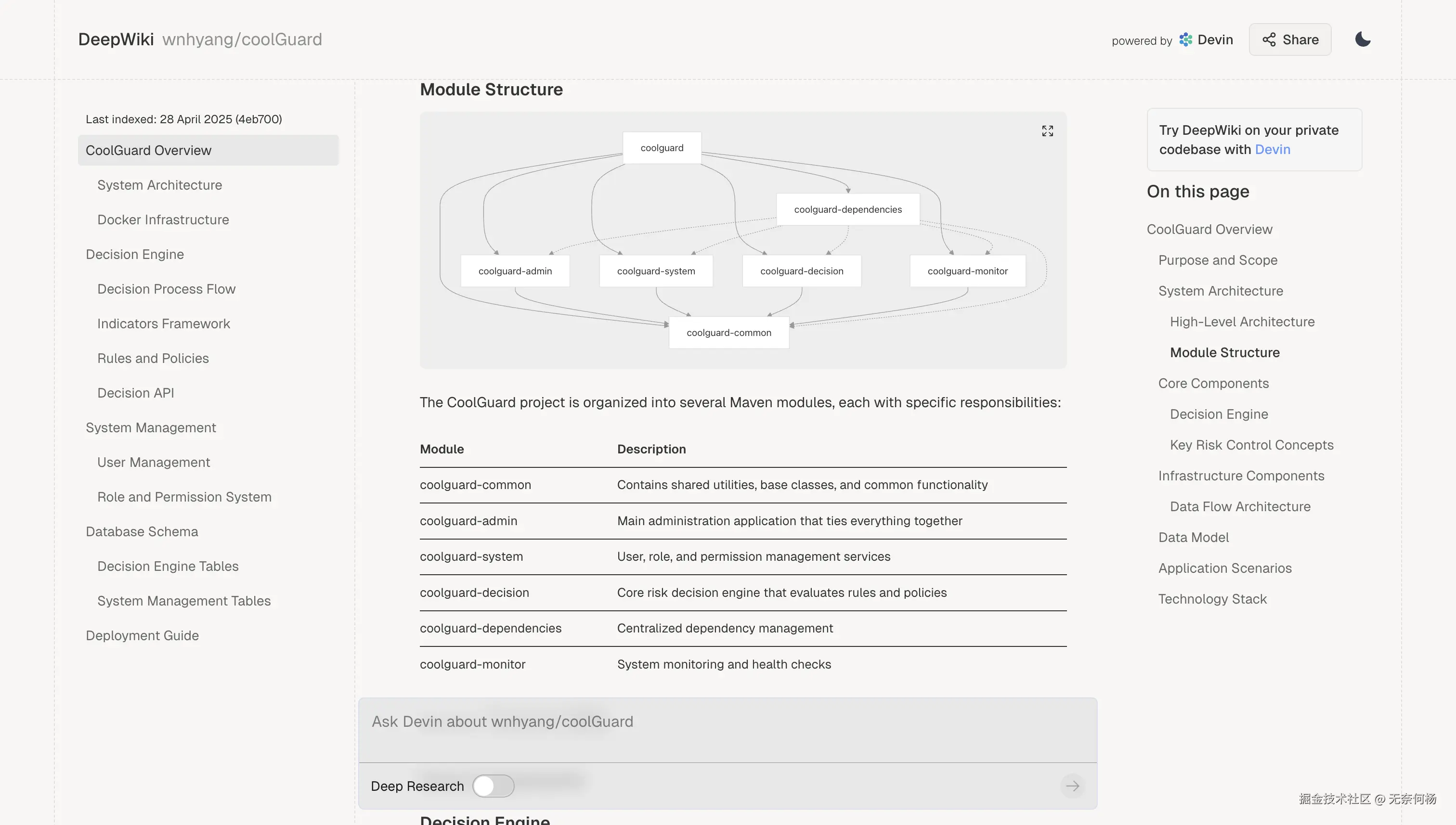Go to Indicators Framework page
The image size is (1456, 825).
tap(163, 323)
